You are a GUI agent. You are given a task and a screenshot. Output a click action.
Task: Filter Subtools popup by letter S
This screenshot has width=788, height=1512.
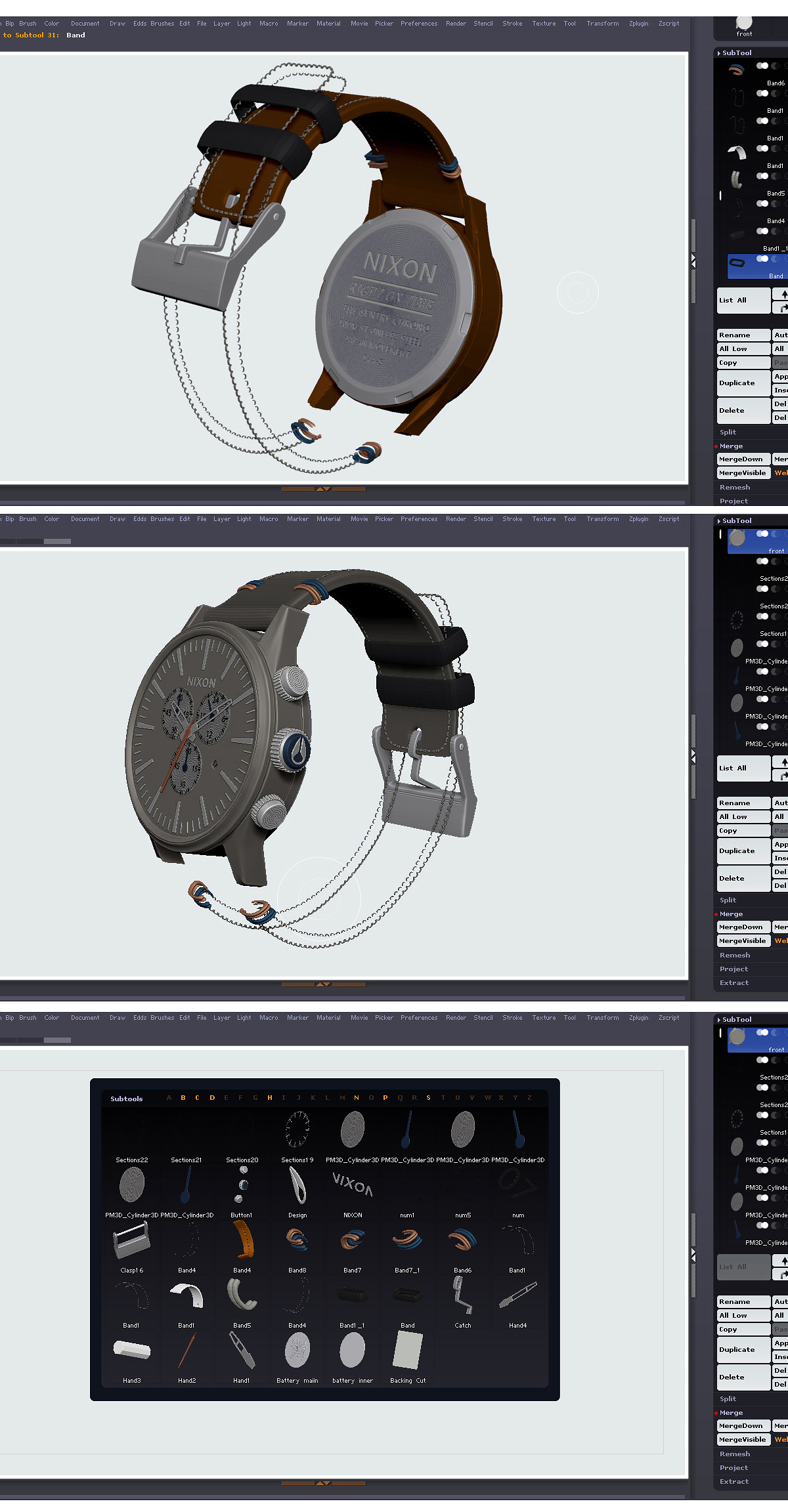click(x=428, y=1097)
